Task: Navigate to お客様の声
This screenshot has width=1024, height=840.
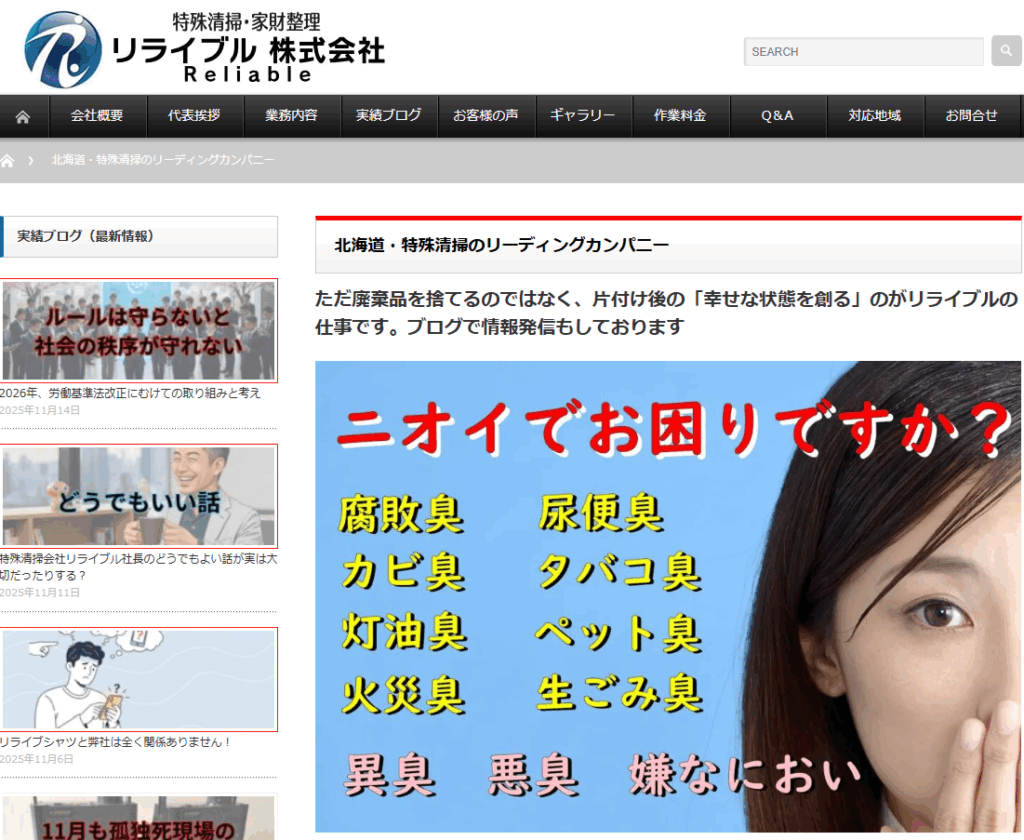Action: pos(485,116)
